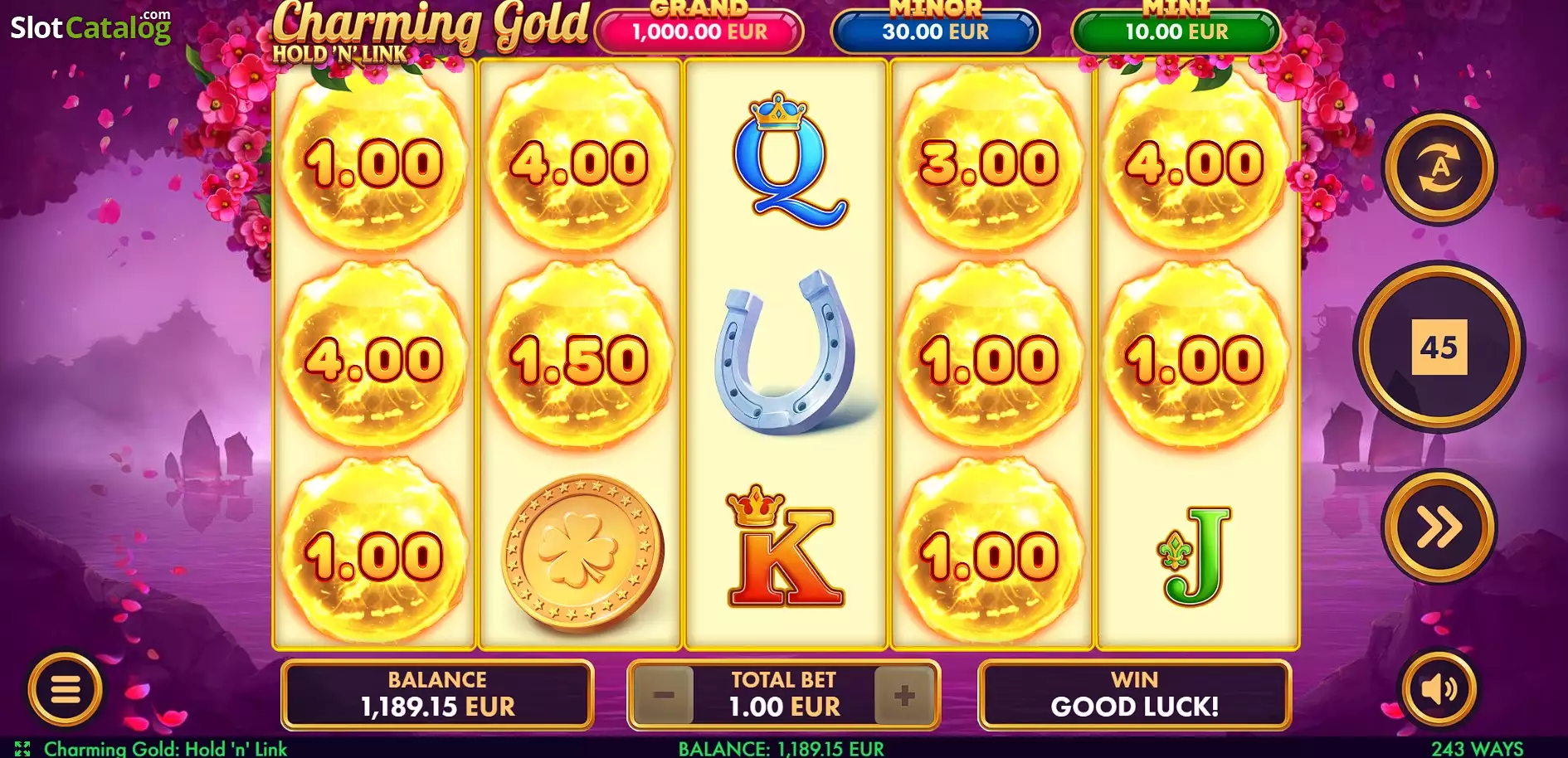This screenshot has width=1568, height=758.
Task: Toggle the autoplay button
Action: coord(1439,168)
